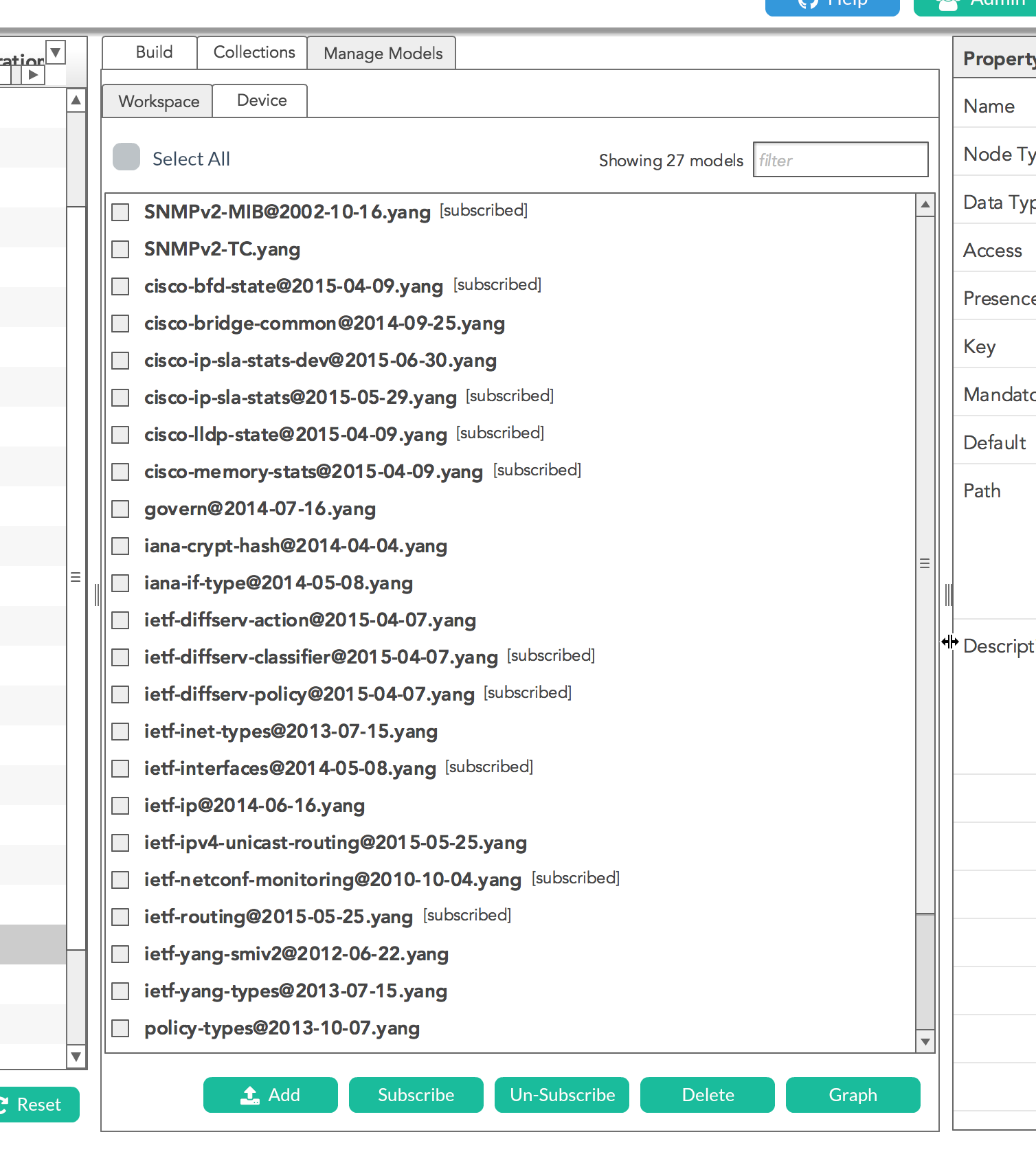Click the models list scroll-up arrow

click(925, 205)
